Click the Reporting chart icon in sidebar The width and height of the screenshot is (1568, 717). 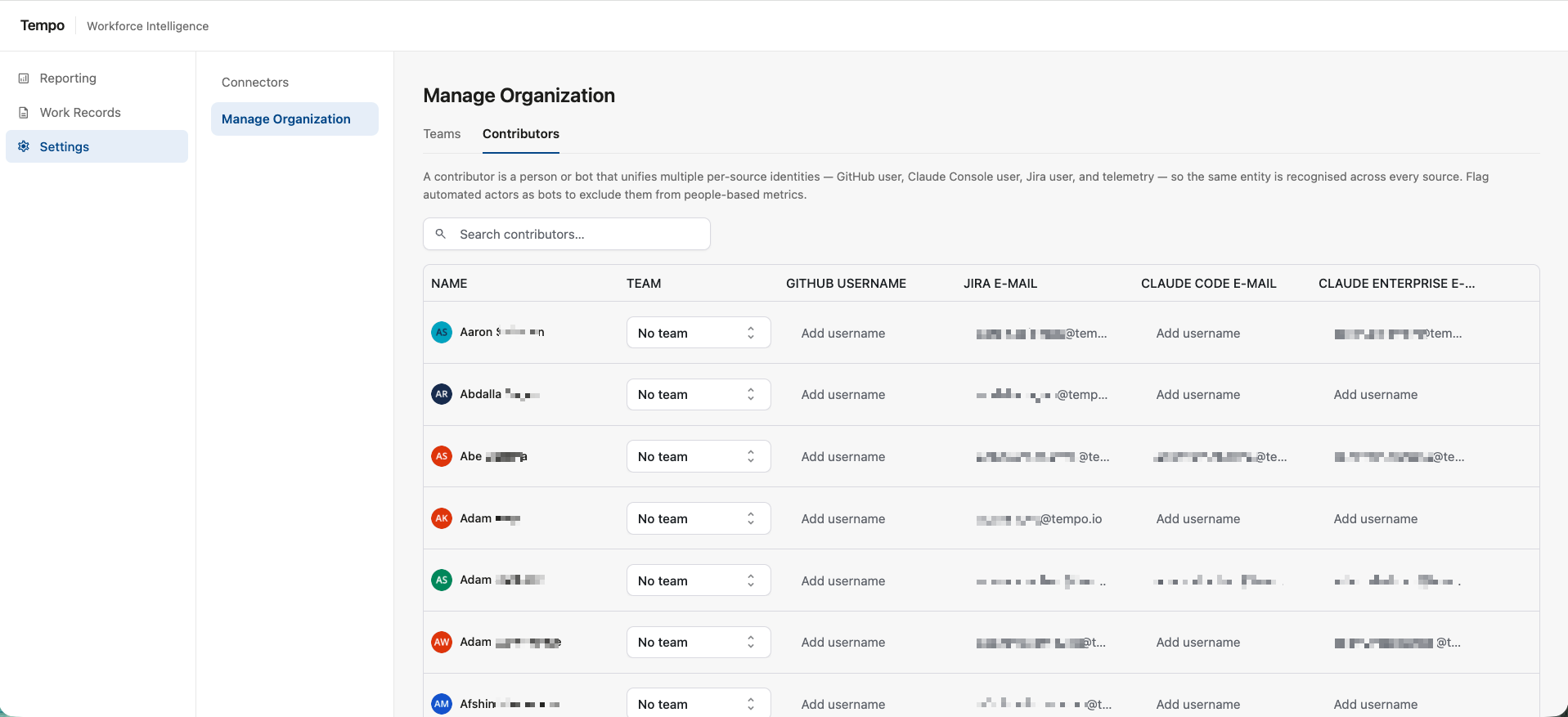pos(24,78)
